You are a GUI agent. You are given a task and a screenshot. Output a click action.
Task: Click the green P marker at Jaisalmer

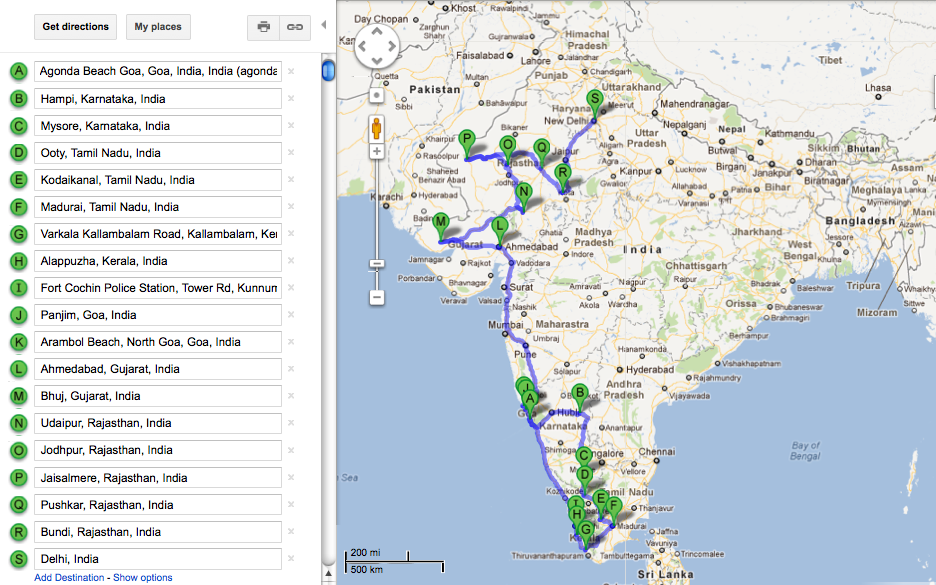[x=466, y=140]
